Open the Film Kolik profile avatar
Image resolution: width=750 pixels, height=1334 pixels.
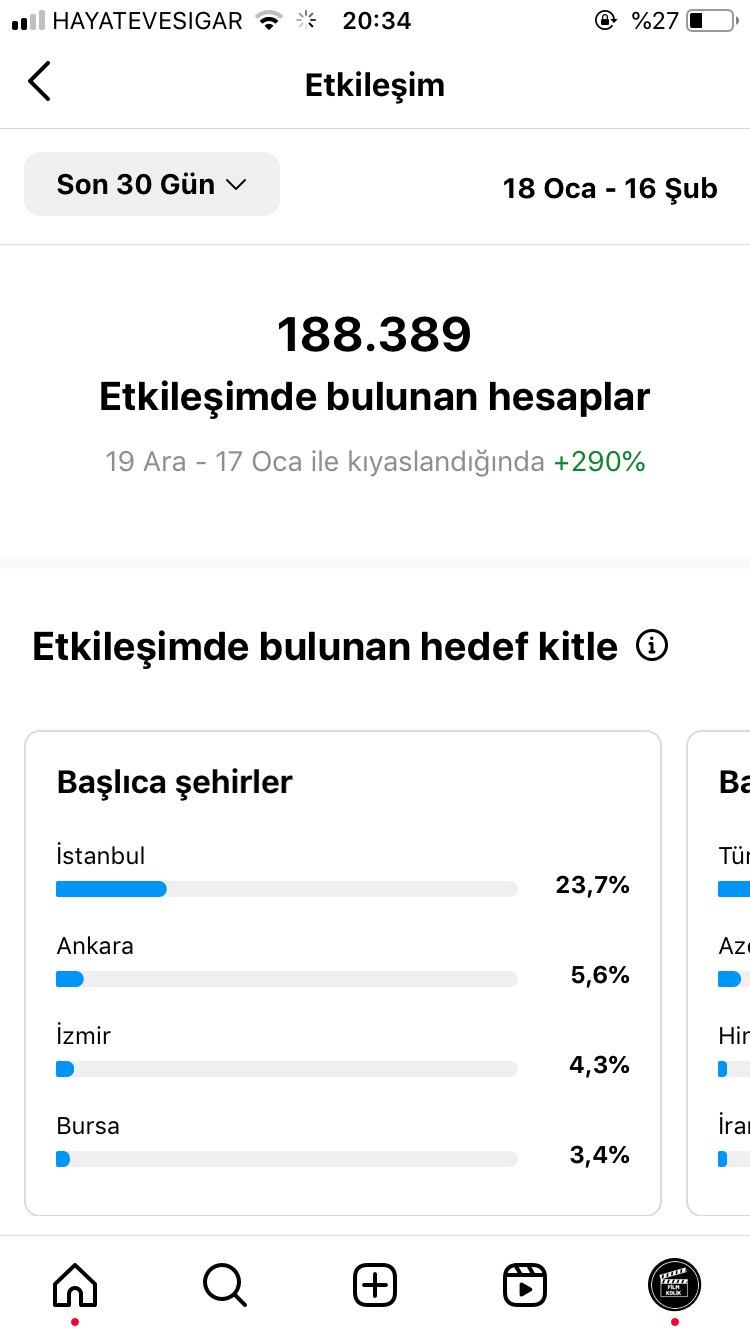pos(675,1284)
